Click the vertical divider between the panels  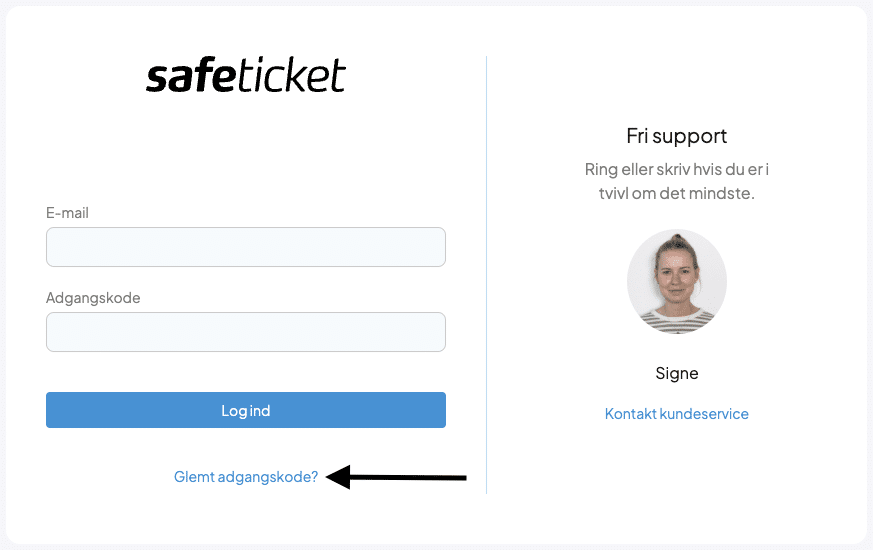(486, 275)
